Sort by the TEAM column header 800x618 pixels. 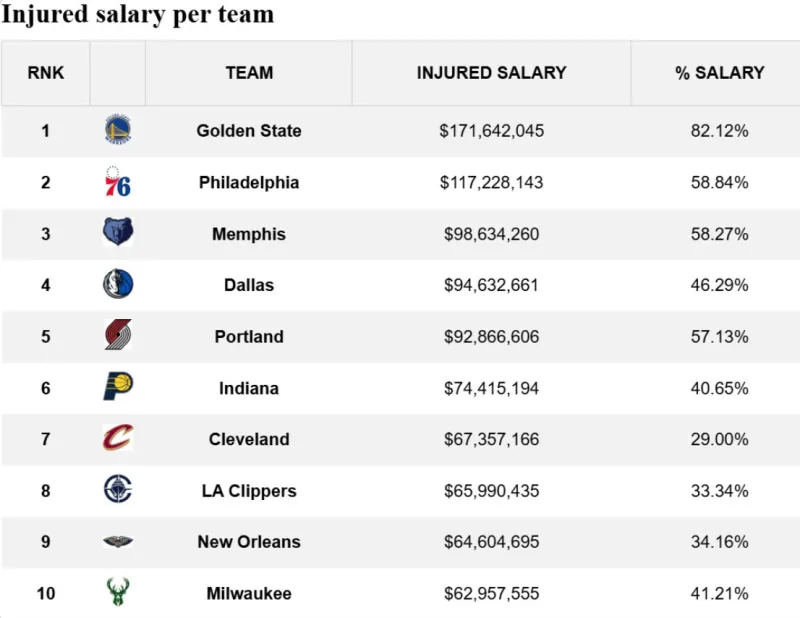(x=249, y=73)
